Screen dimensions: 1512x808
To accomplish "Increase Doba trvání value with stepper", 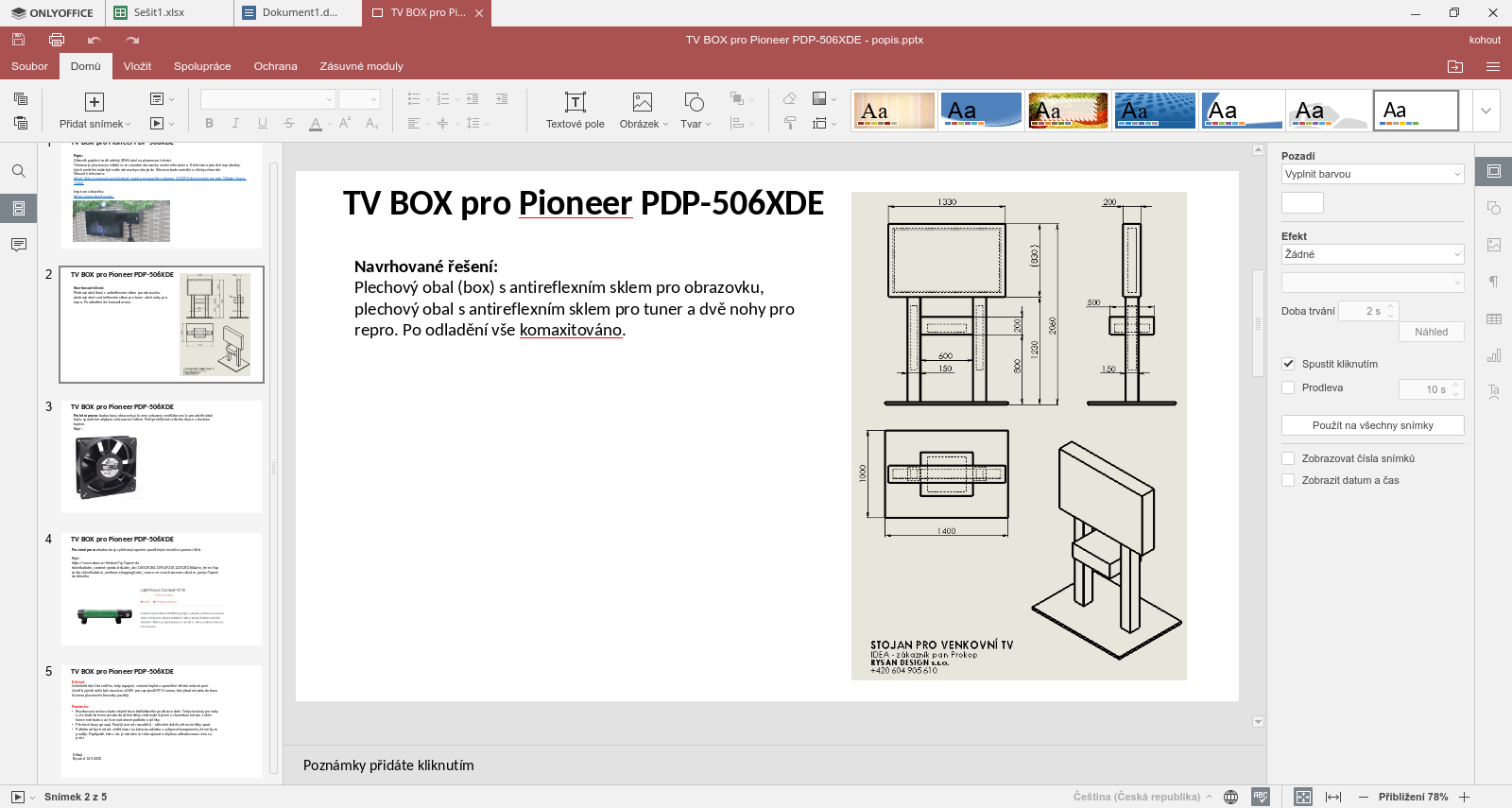I will coord(1390,306).
